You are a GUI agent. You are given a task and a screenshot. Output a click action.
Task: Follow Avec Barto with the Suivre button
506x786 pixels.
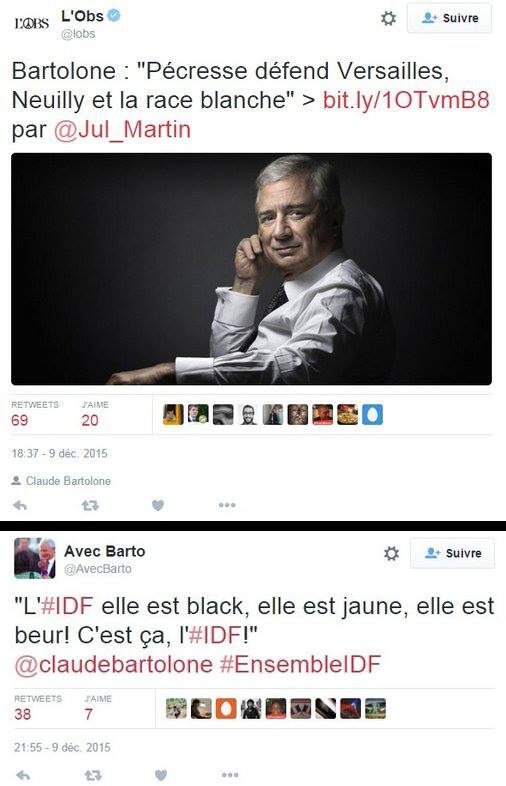[452, 553]
